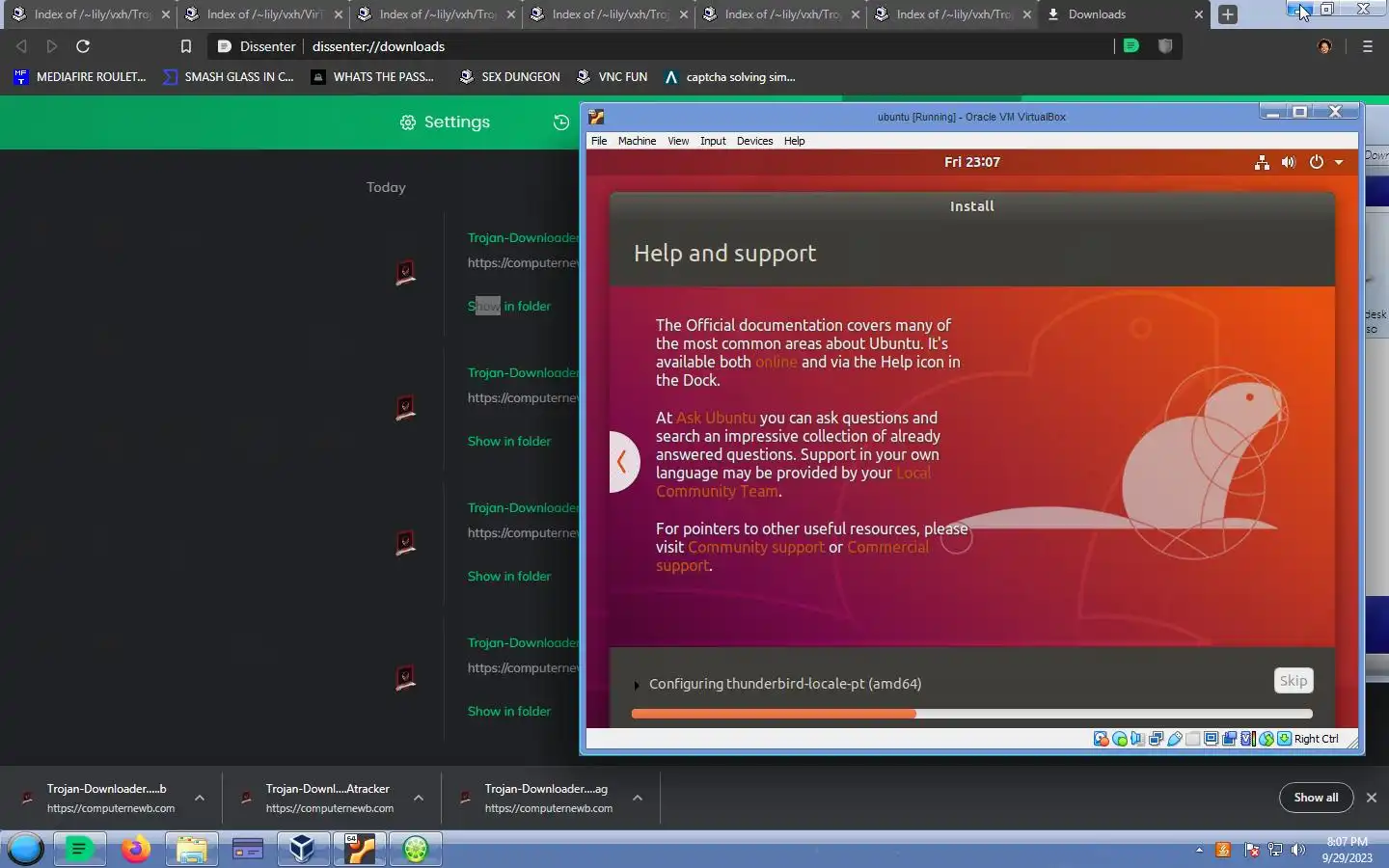Viewport: 1389px width, 868px height.
Task: Open the Settings link on the green bar
Action: [445, 122]
